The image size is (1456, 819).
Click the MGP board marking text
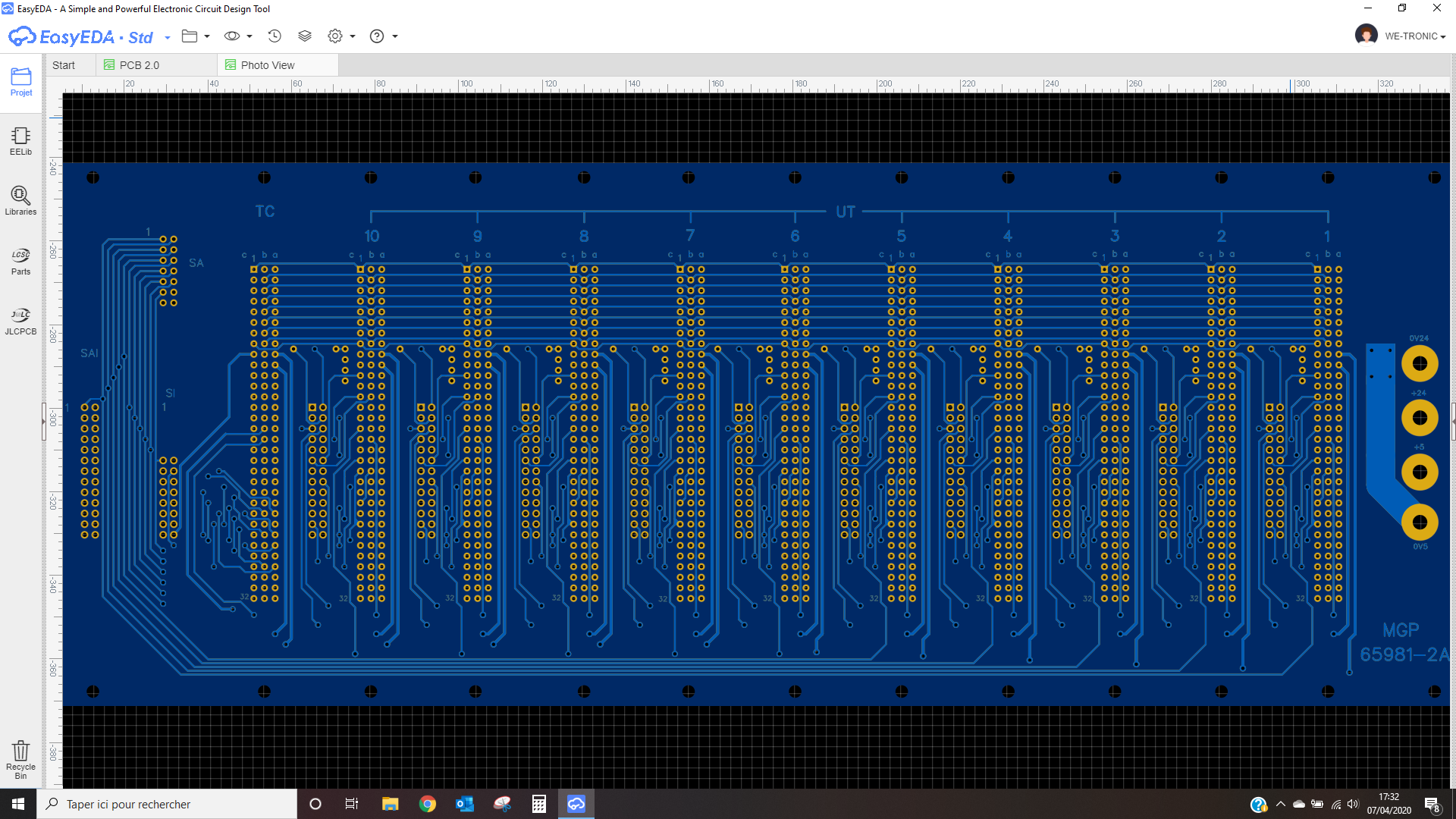pyautogui.click(x=1401, y=630)
